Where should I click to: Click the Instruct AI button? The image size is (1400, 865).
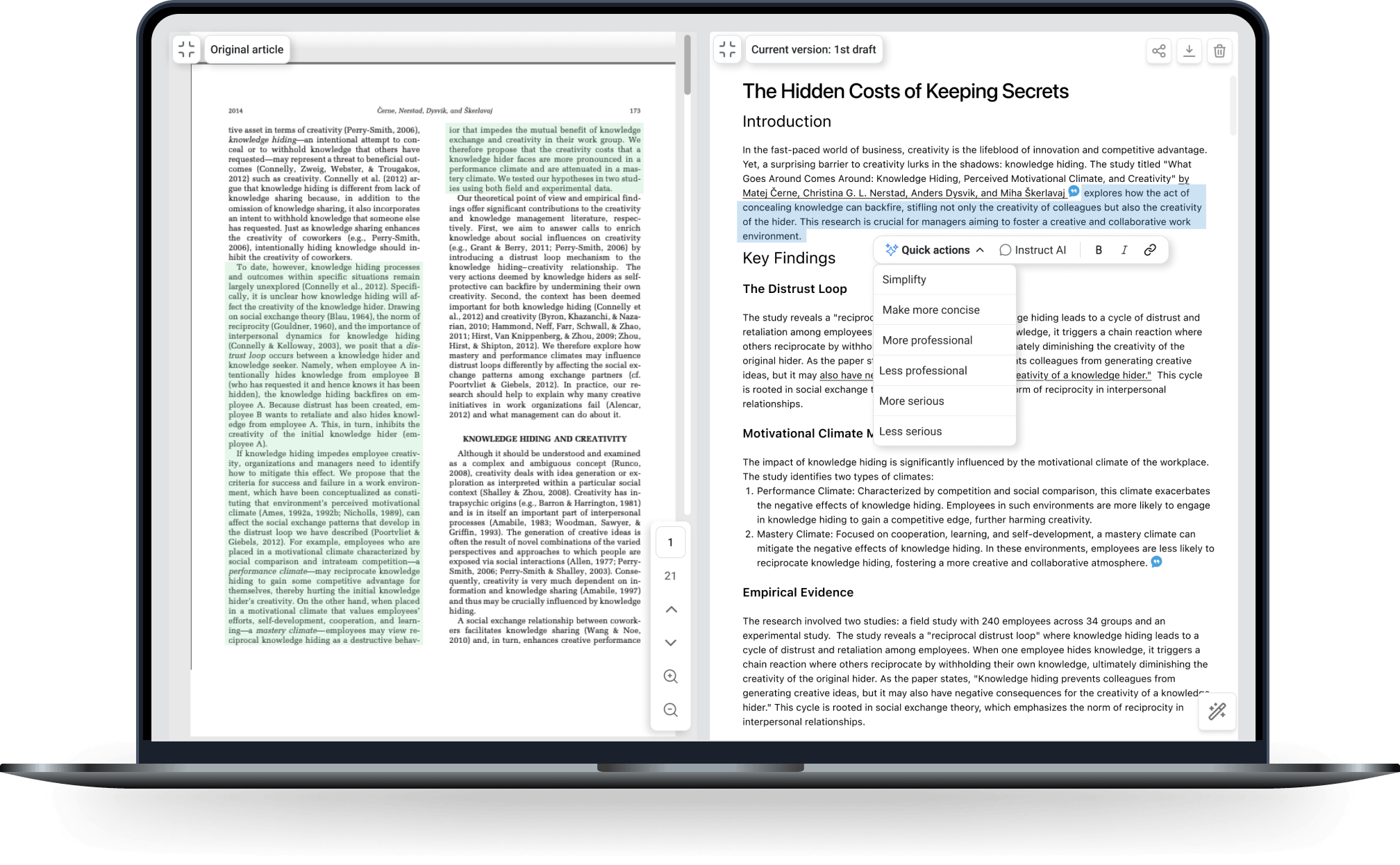1033,250
